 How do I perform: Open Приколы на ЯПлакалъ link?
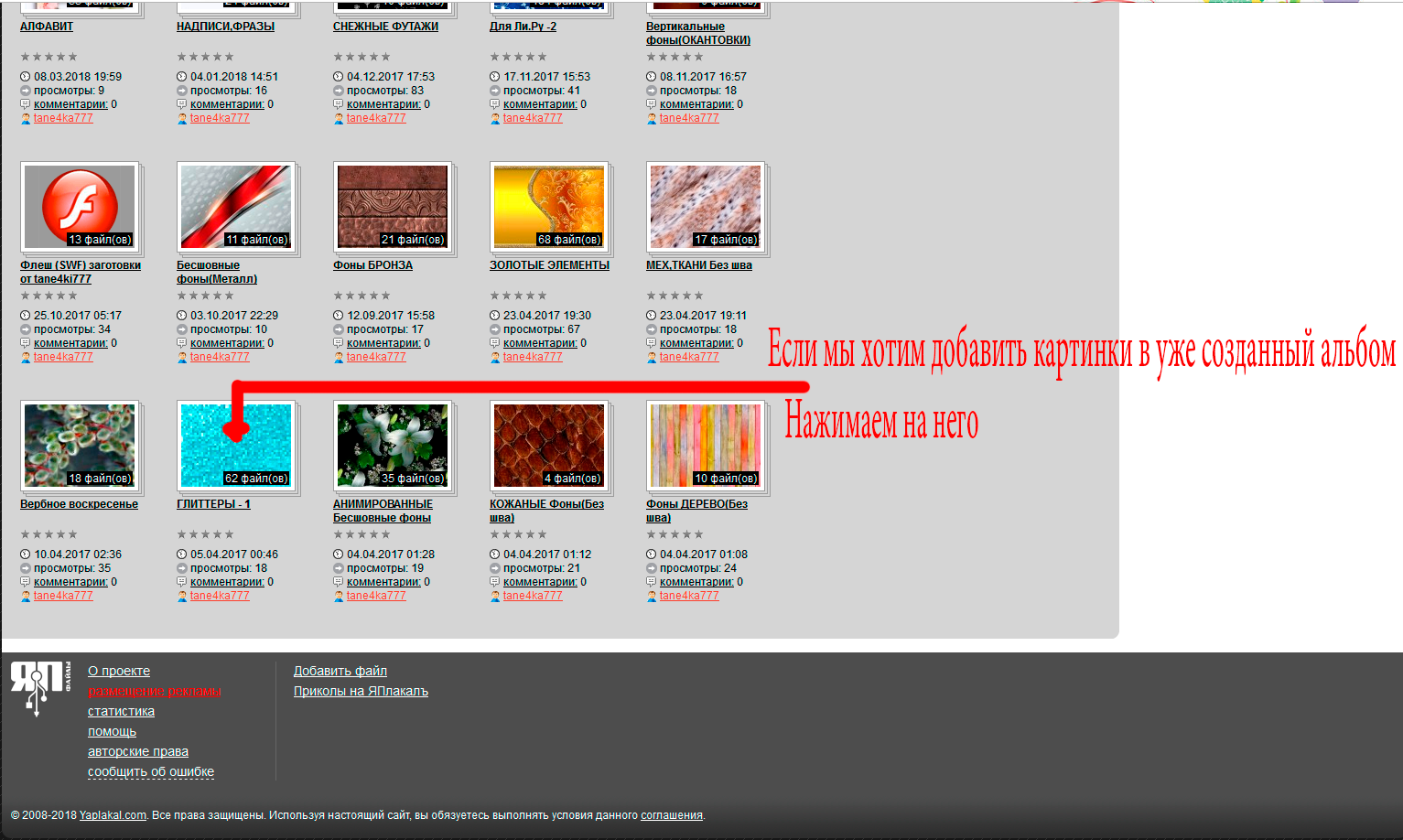point(361,691)
